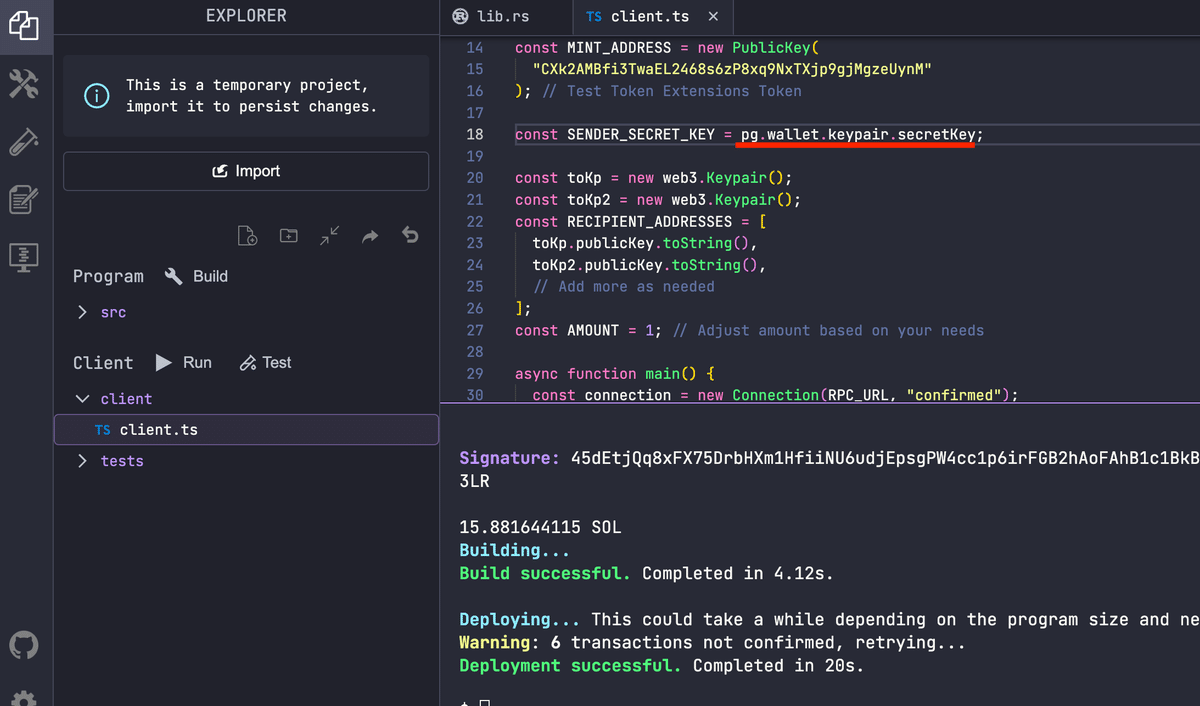The image size is (1200, 706).
Task: Open the Tutorials sidebar icon
Action: click(x=23, y=199)
